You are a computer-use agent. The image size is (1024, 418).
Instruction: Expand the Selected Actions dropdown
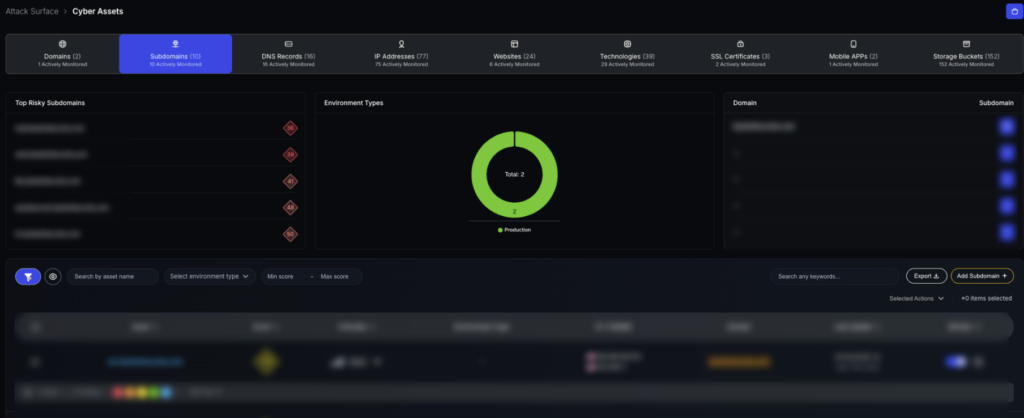coord(916,298)
